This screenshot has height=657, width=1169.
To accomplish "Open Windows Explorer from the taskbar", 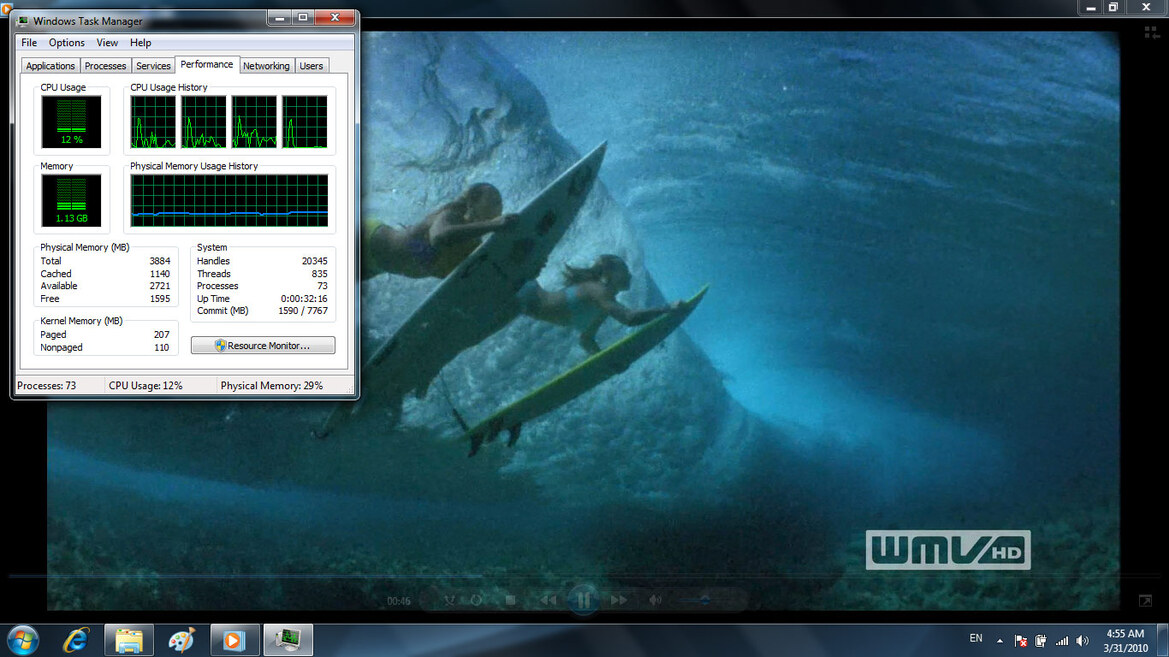I will [x=129, y=640].
